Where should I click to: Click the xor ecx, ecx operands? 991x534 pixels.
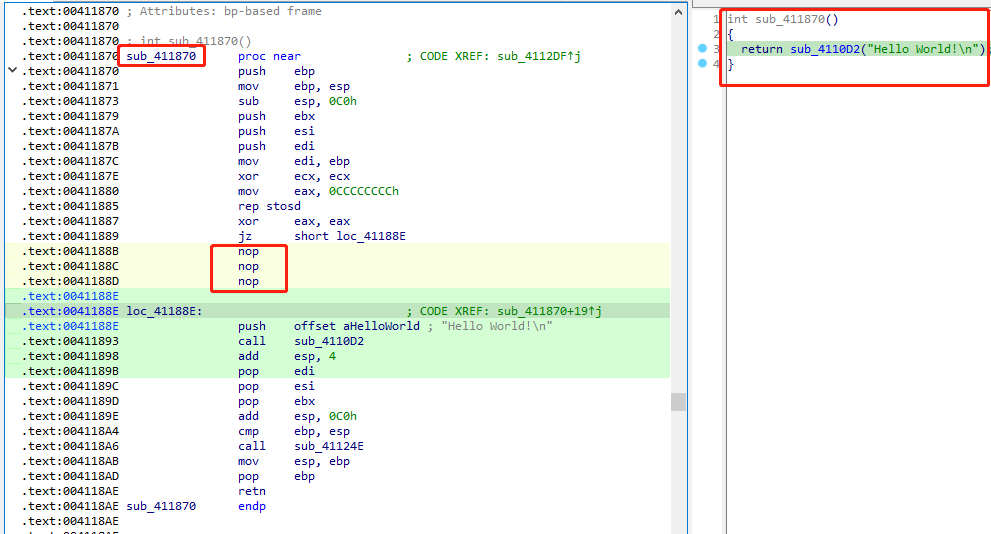[322, 176]
